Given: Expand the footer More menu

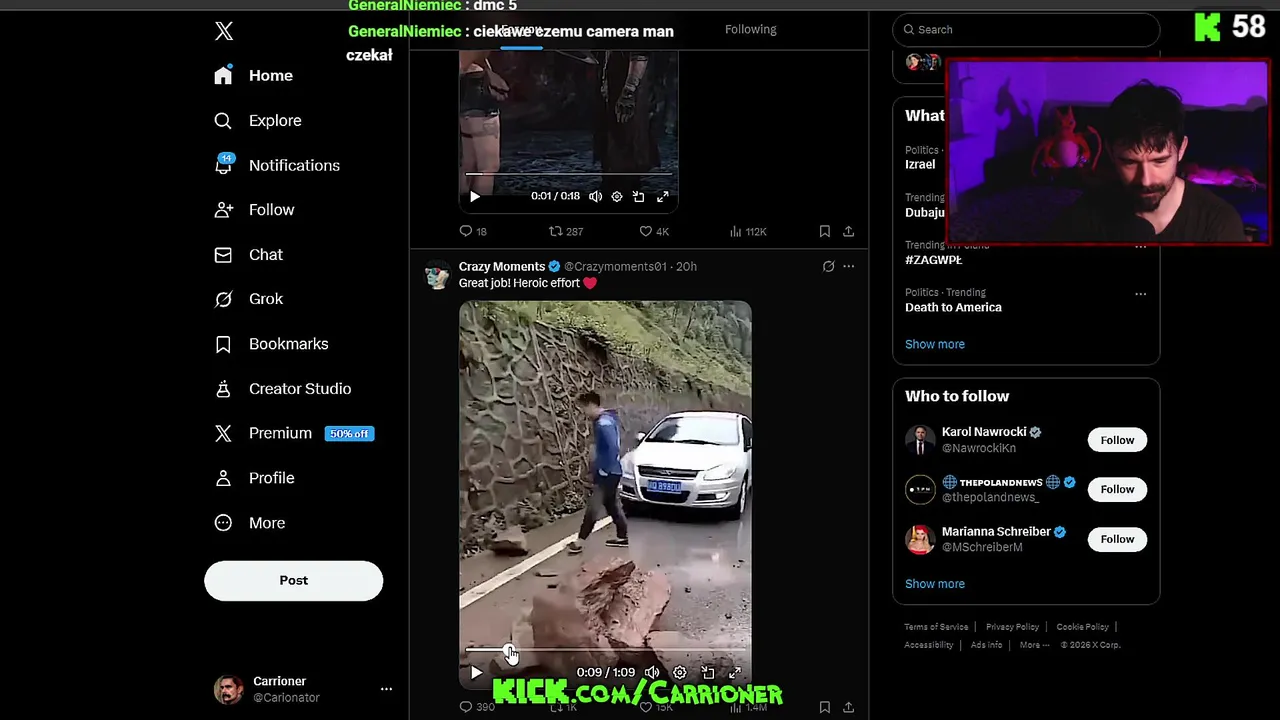Looking at the screenshot, I should pyautogui.click(x=1034, y=645).
